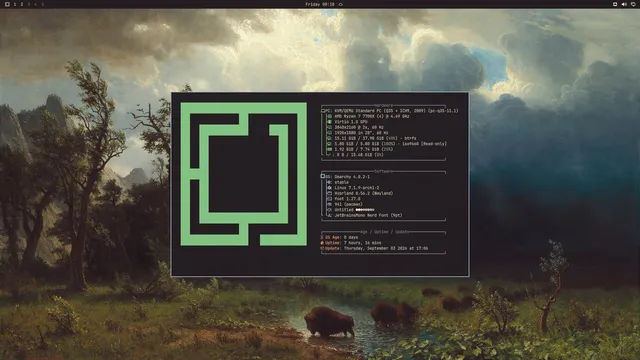Click the Hyprland (Wayland) text
Image resolution: width=640 pixels, height=360 pixels.
click(364, 193)
